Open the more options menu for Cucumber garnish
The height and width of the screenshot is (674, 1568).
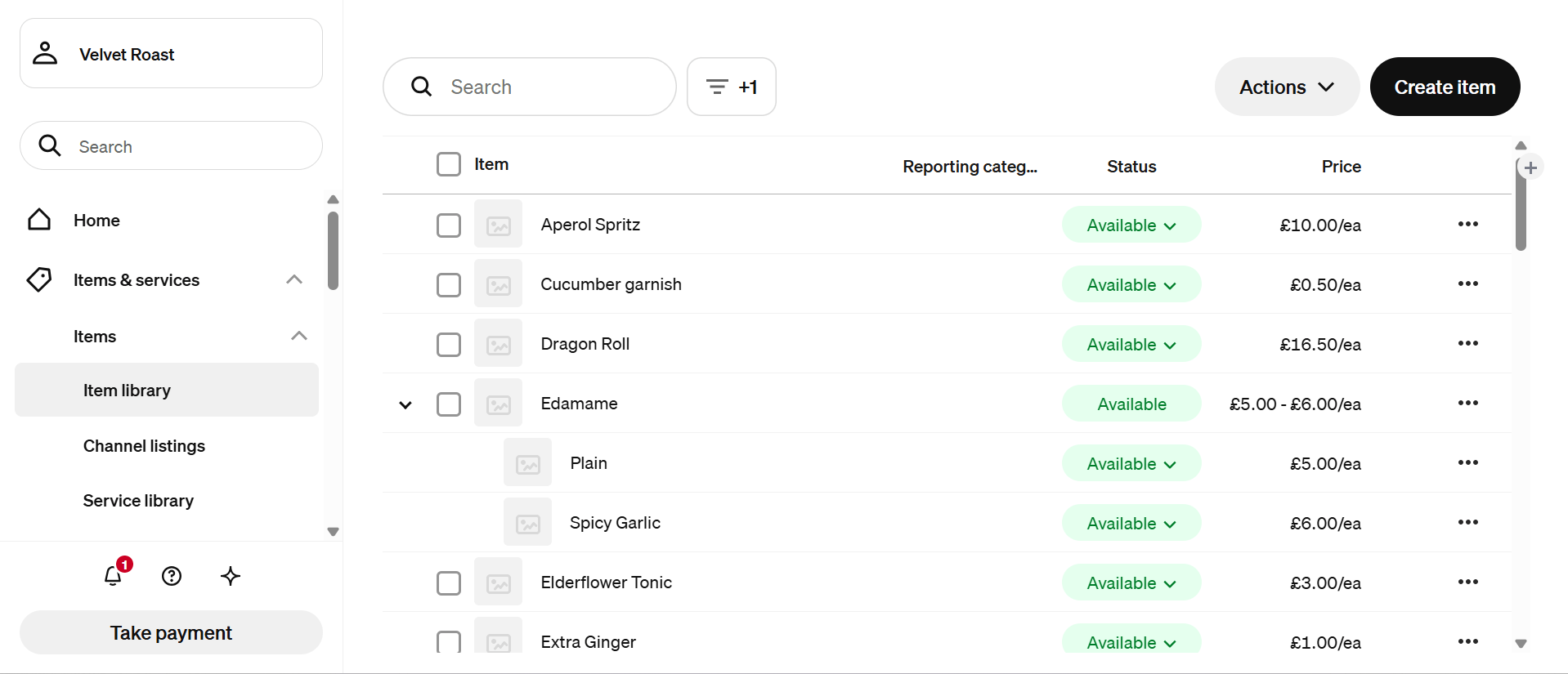pos(1468,283)
